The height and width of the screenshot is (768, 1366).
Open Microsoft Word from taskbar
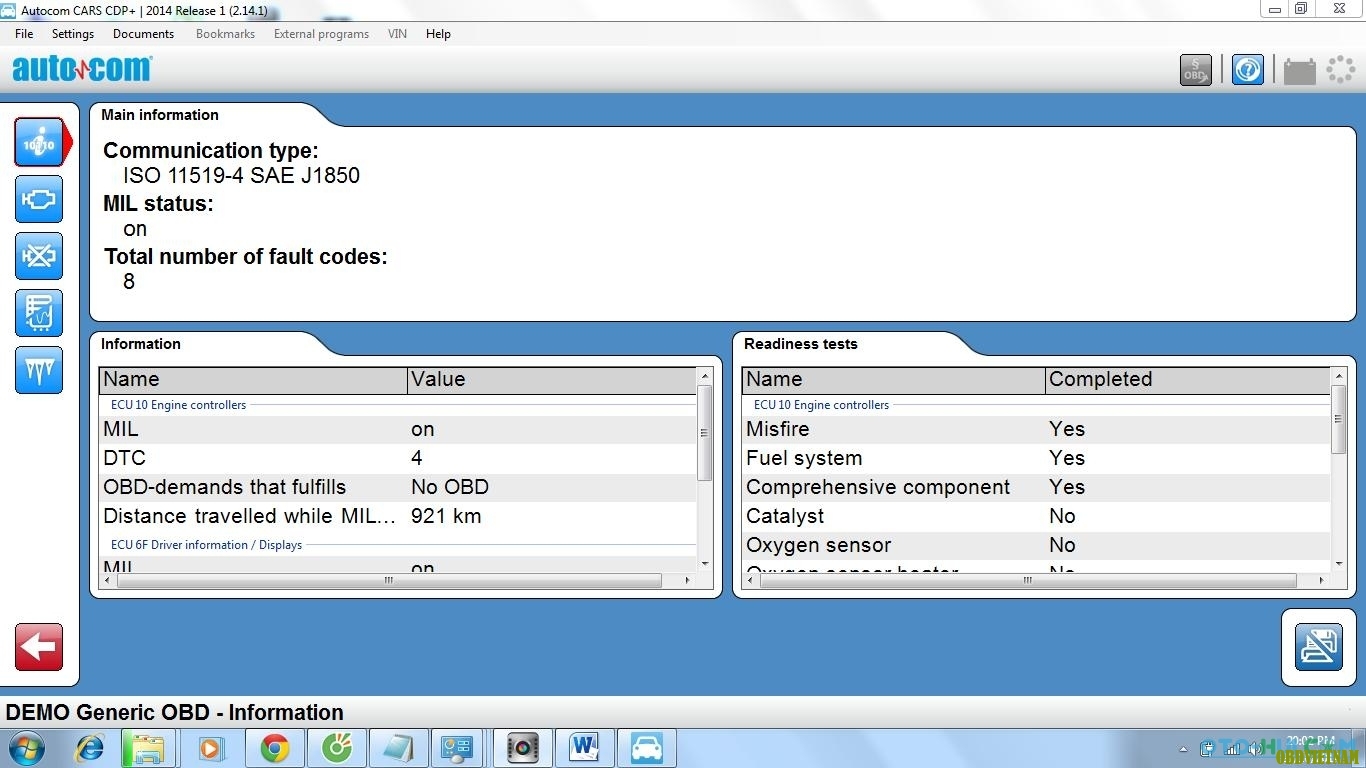[584, 748]
